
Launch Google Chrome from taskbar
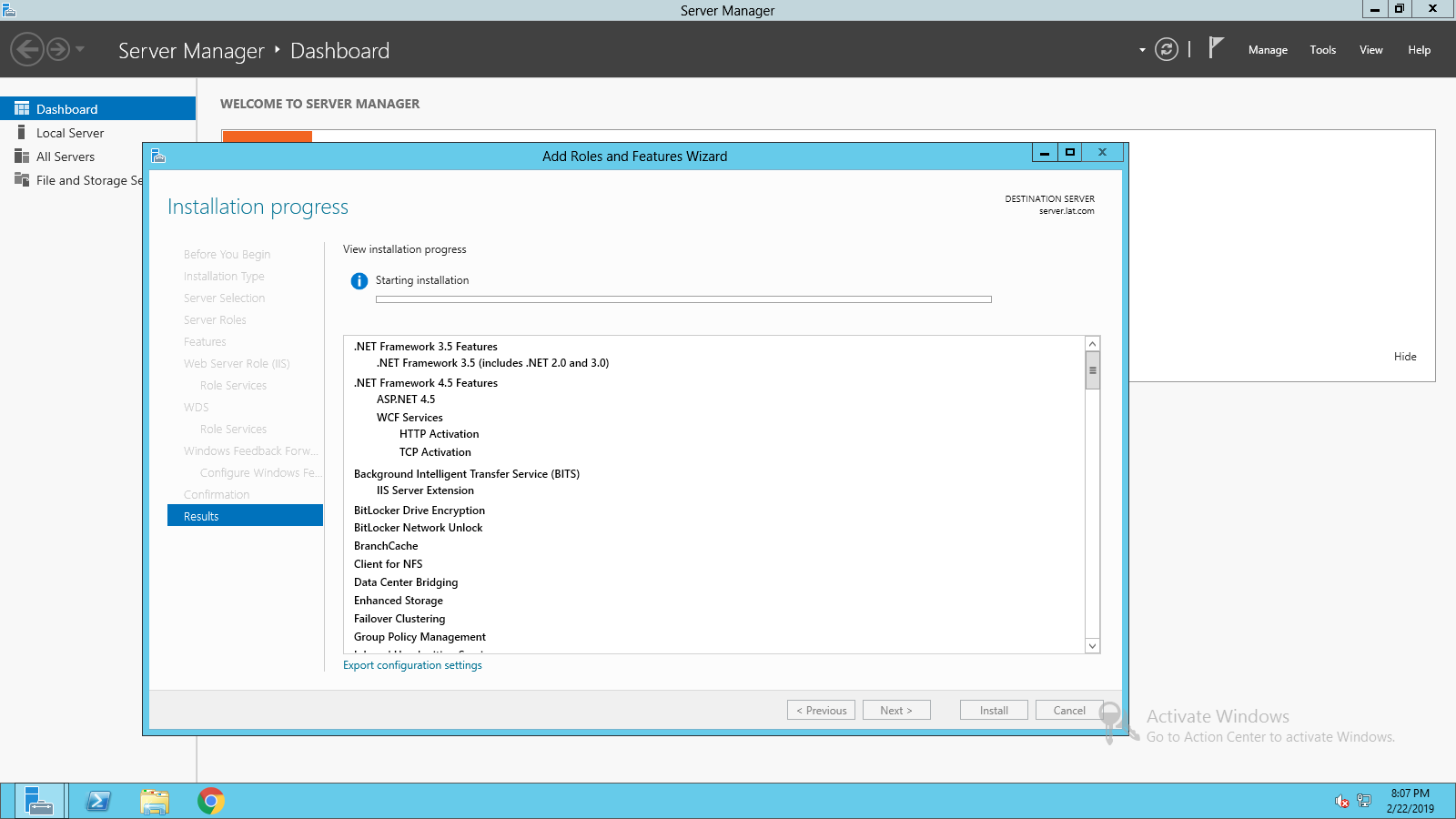[211, 801]
